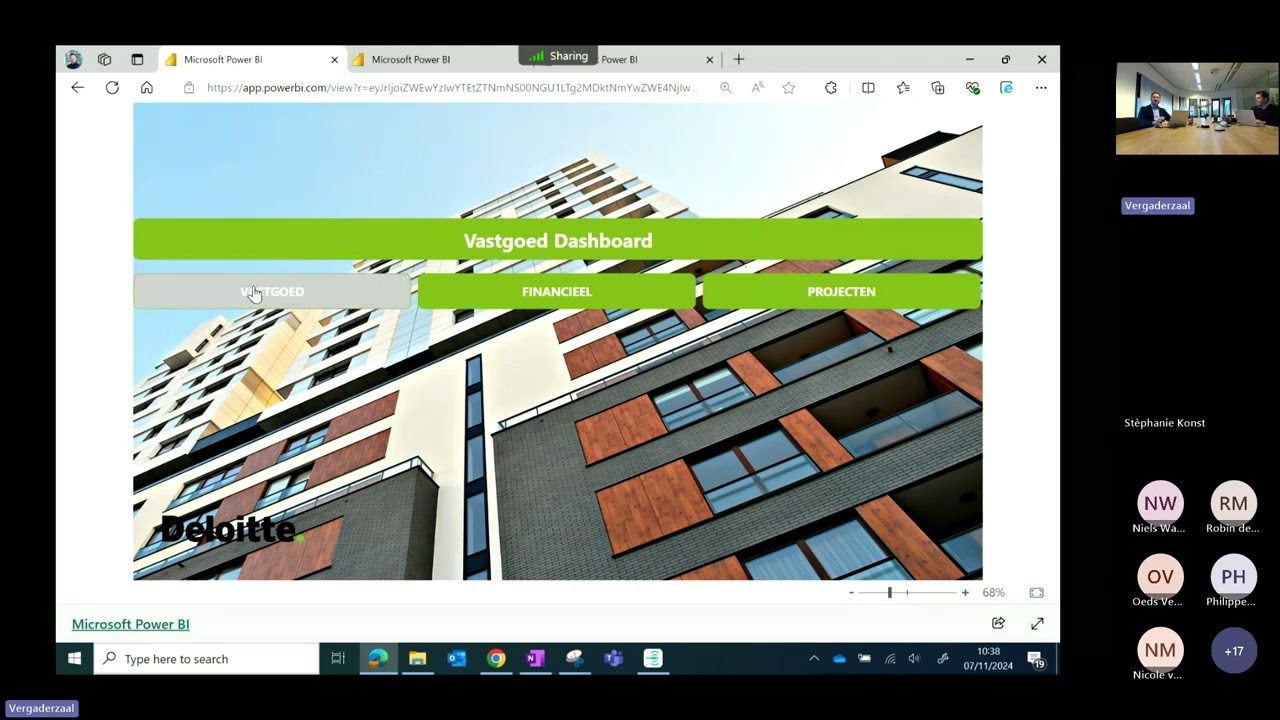The image size is (1280, 720).
Task: Open Outlook from the taskbar
Action: (457, 658)
